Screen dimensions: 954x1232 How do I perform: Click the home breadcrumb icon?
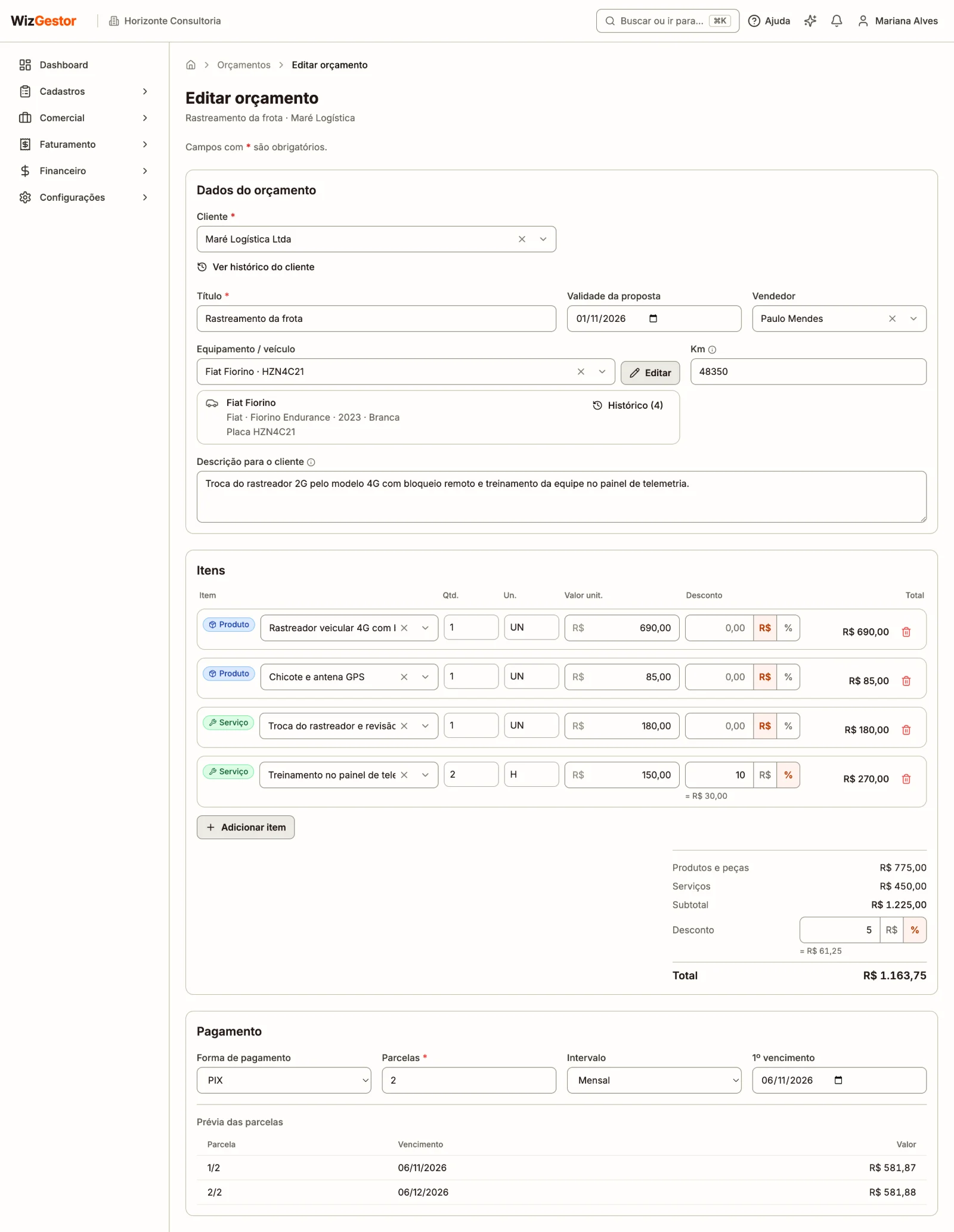click(191, 65)
